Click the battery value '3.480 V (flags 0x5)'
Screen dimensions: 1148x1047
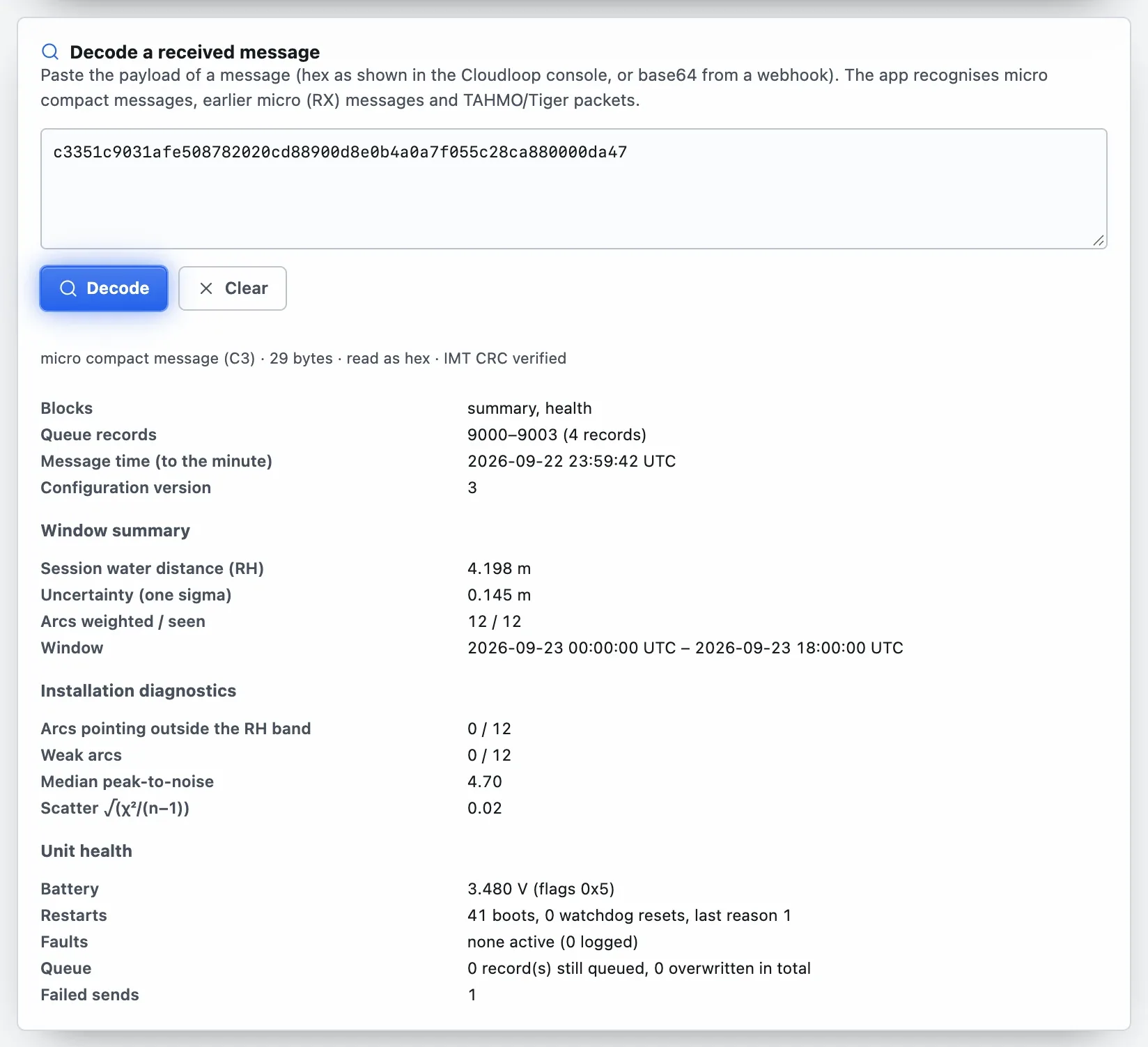541,889
